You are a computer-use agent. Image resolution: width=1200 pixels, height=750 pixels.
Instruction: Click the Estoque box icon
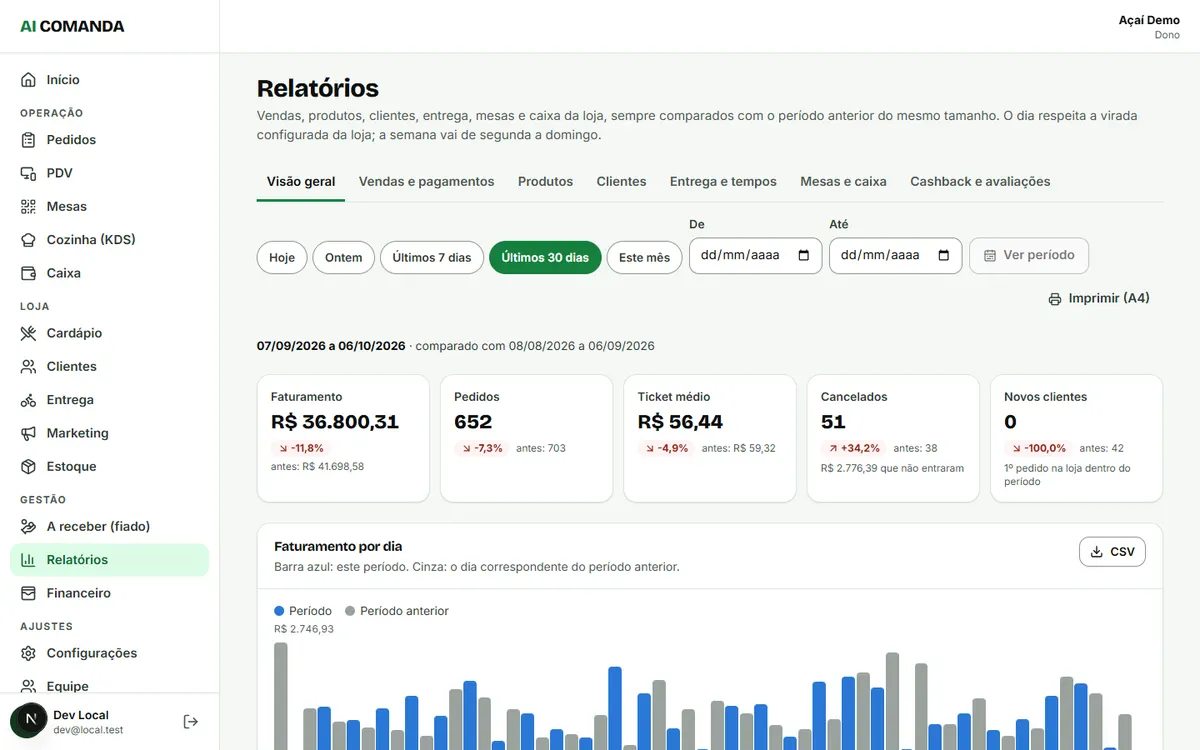click(28, 467)
